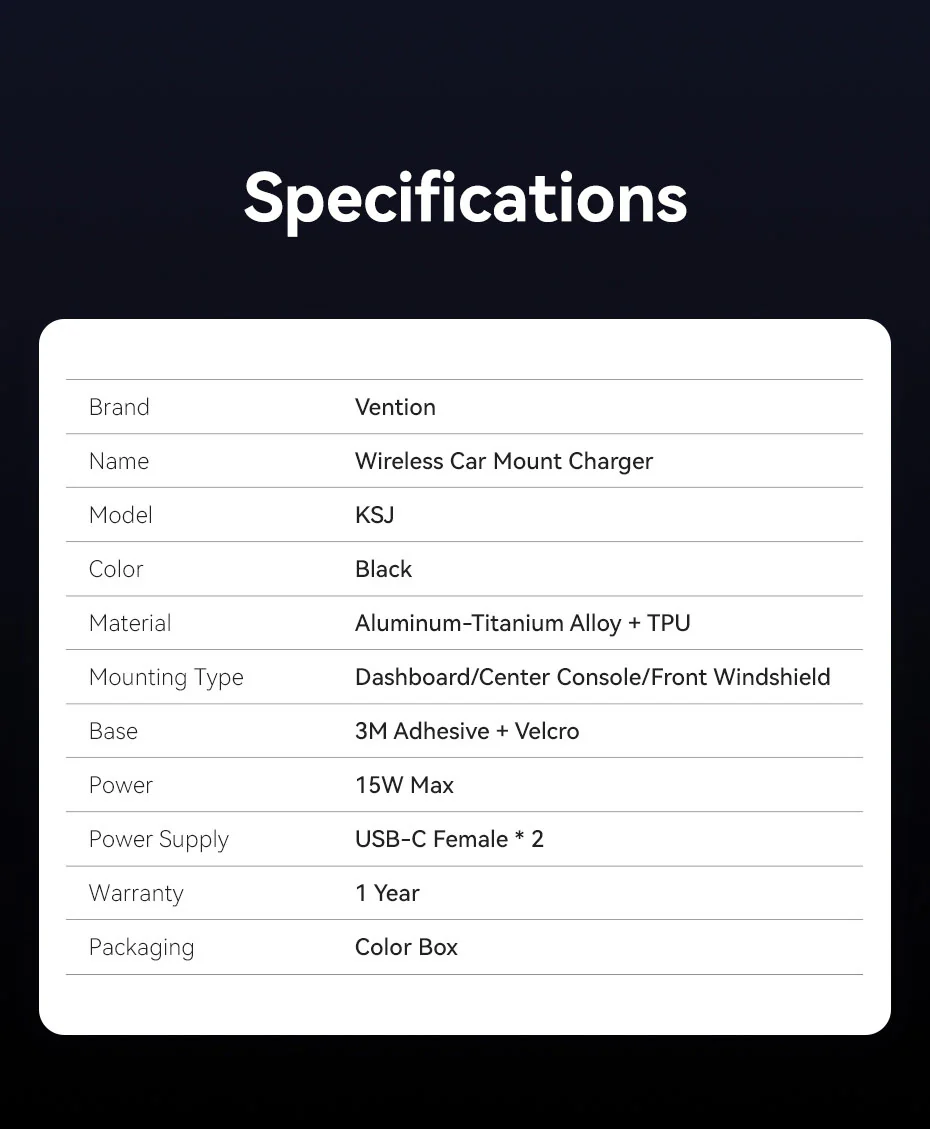Select the 3M Adhesive + Velcro value
The image size is (930, 1129).
[467, 731]
